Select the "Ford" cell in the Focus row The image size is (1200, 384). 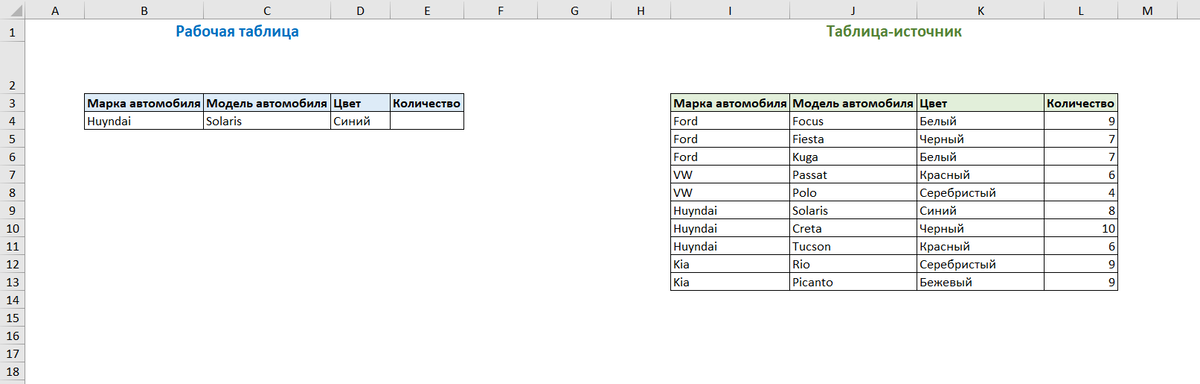tap(730, 121)
